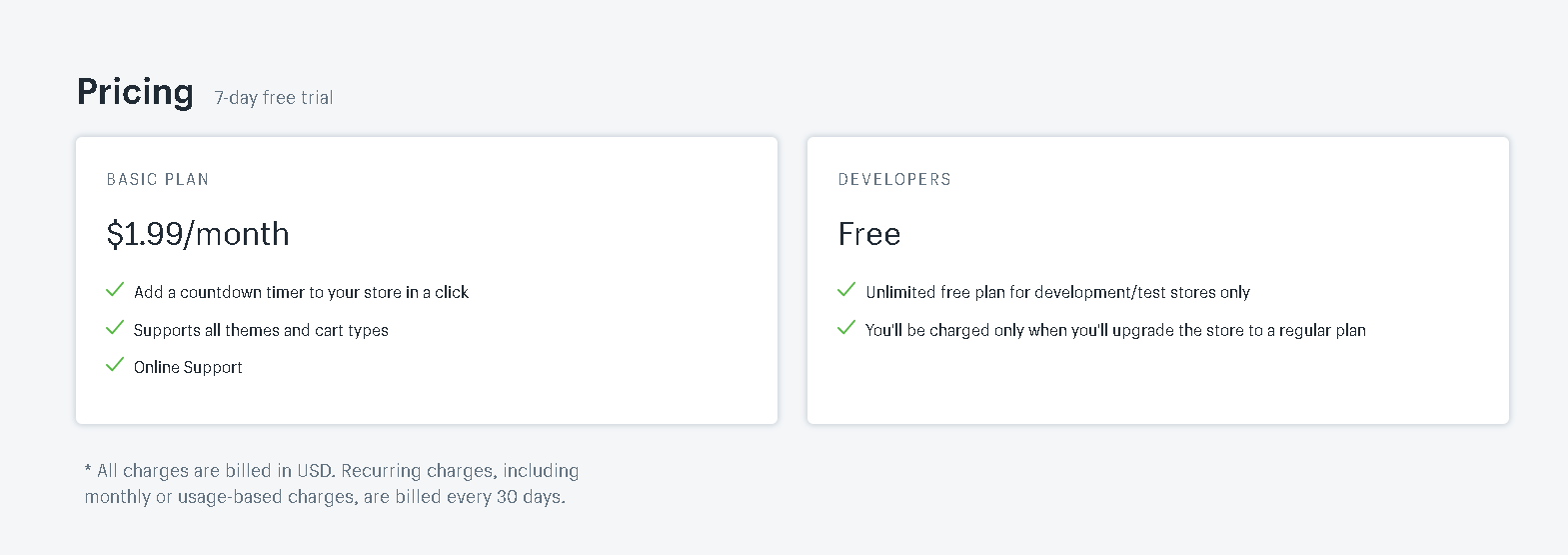Click 'Supports all themes and cart types' text
1568x555 pixels.
pyautogui.click(x=261, y=330)
